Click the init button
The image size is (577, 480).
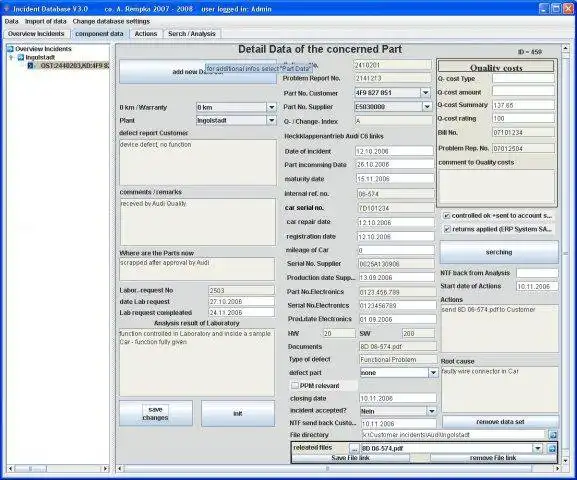[238, 413]
